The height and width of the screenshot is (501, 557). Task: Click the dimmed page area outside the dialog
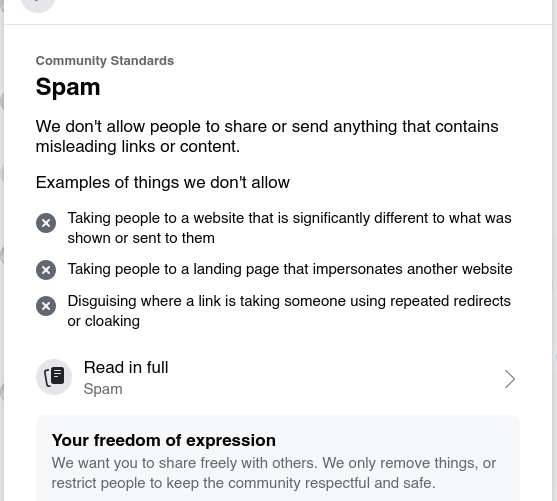click(555, 249)
